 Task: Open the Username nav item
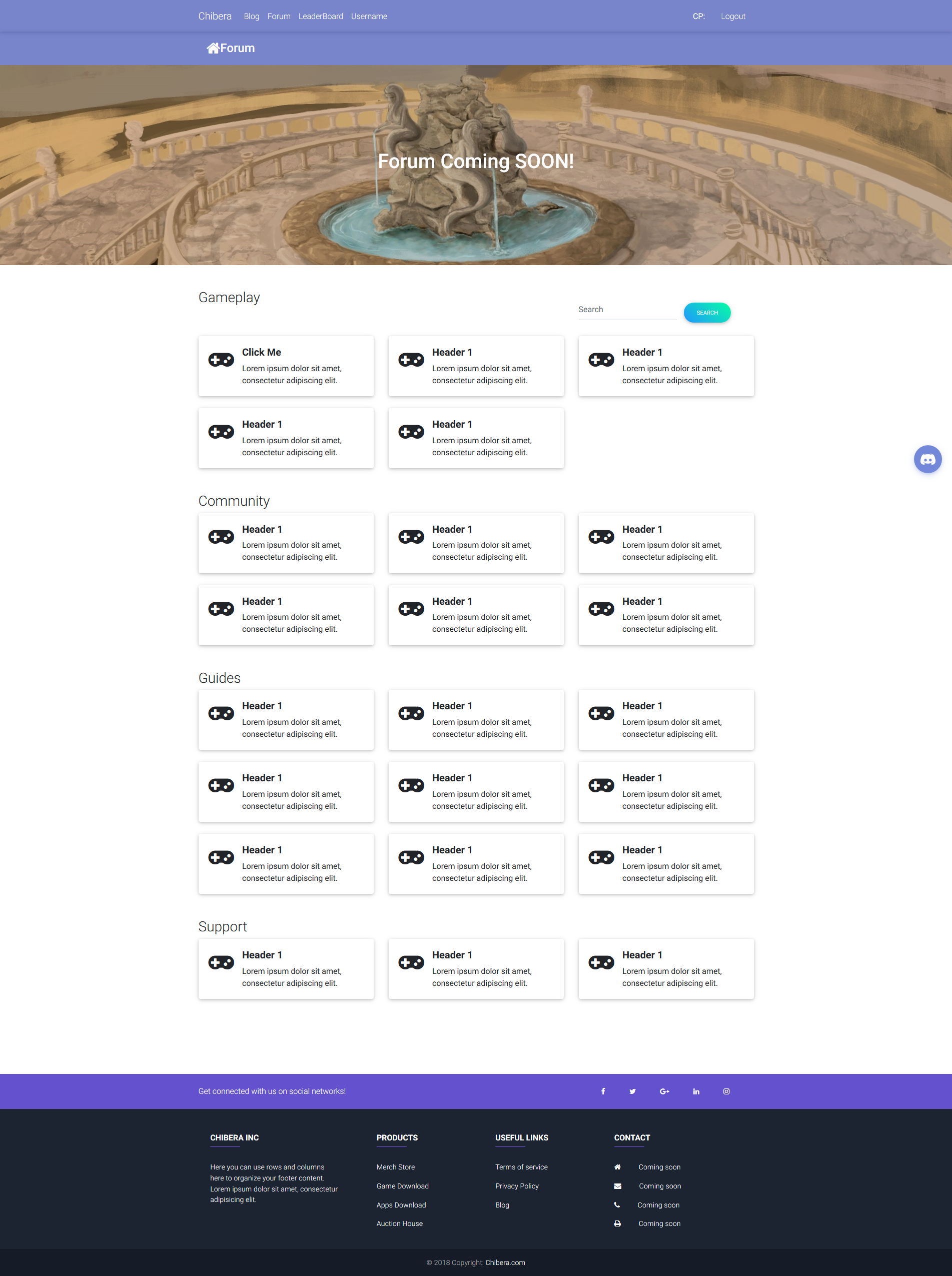coord(369,16)
